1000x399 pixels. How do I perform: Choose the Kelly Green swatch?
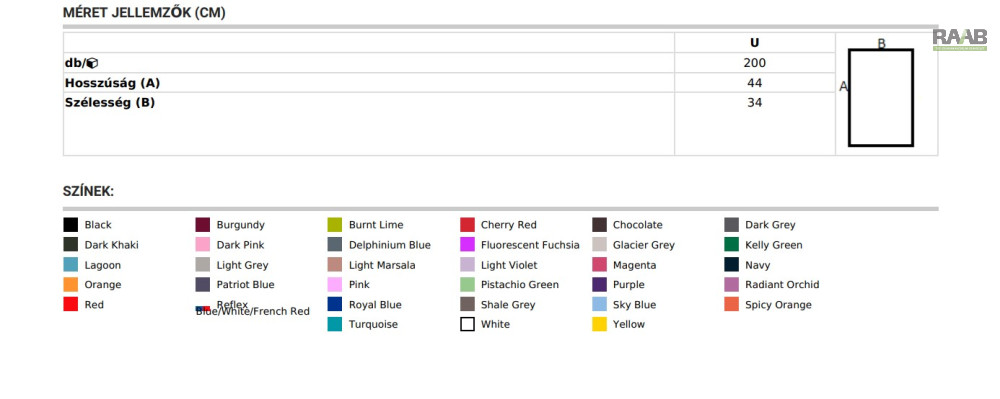click(732, 245)
